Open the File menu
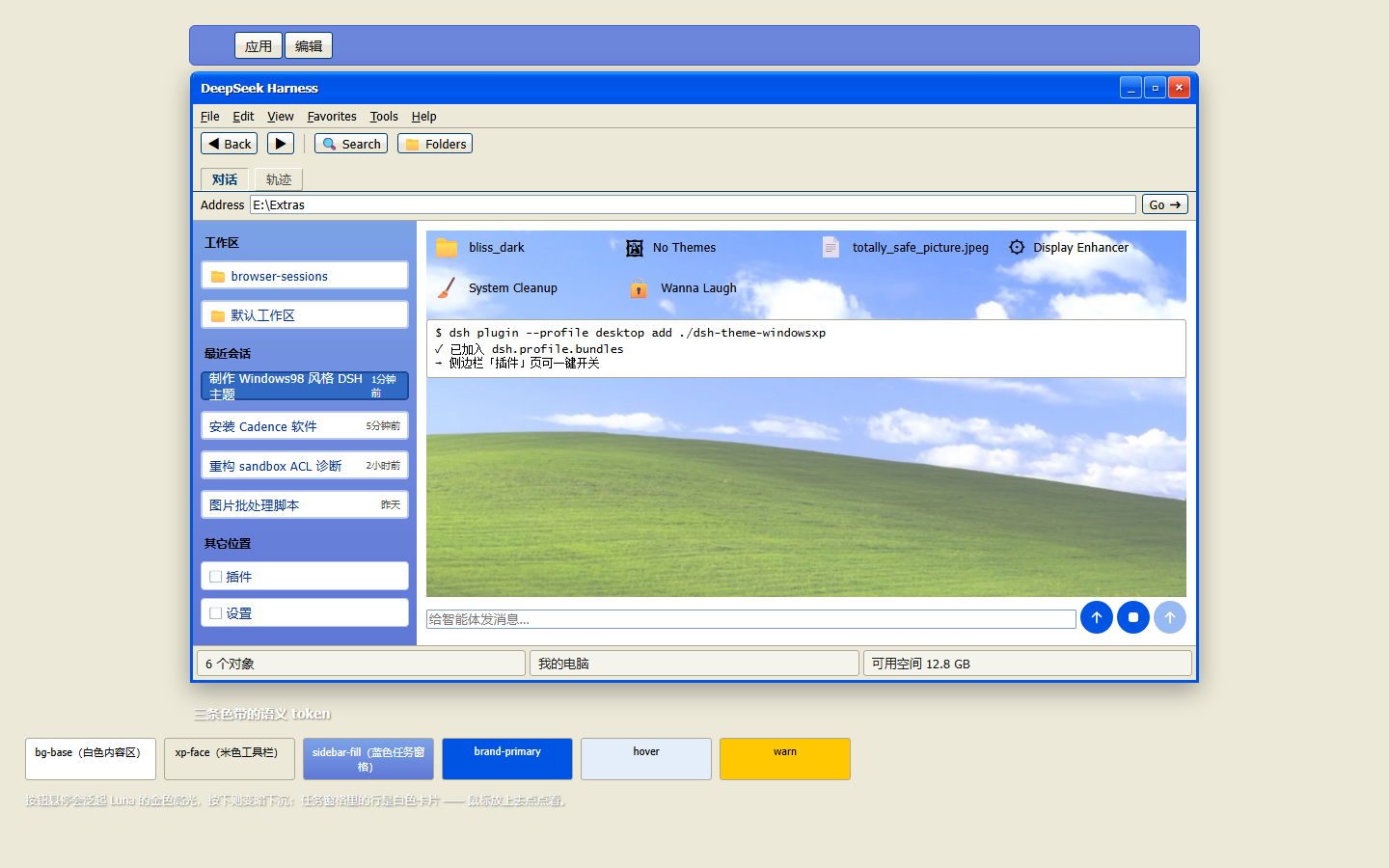Screen dimensions: 1389x868 pos(210,117)
